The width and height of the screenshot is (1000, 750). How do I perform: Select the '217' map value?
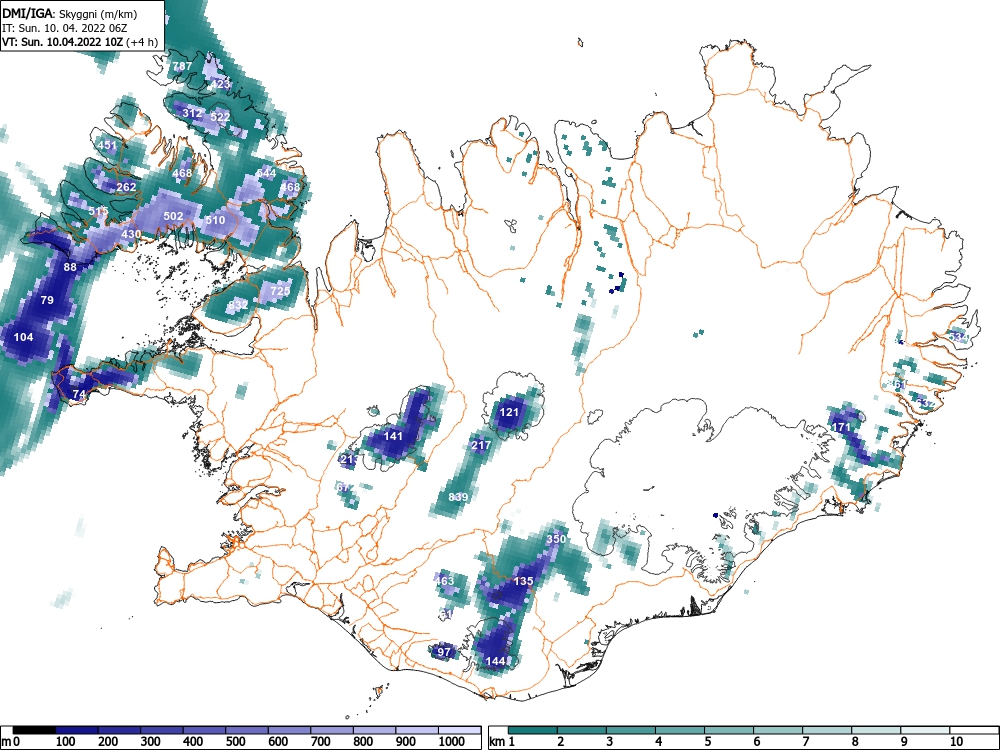481,445
